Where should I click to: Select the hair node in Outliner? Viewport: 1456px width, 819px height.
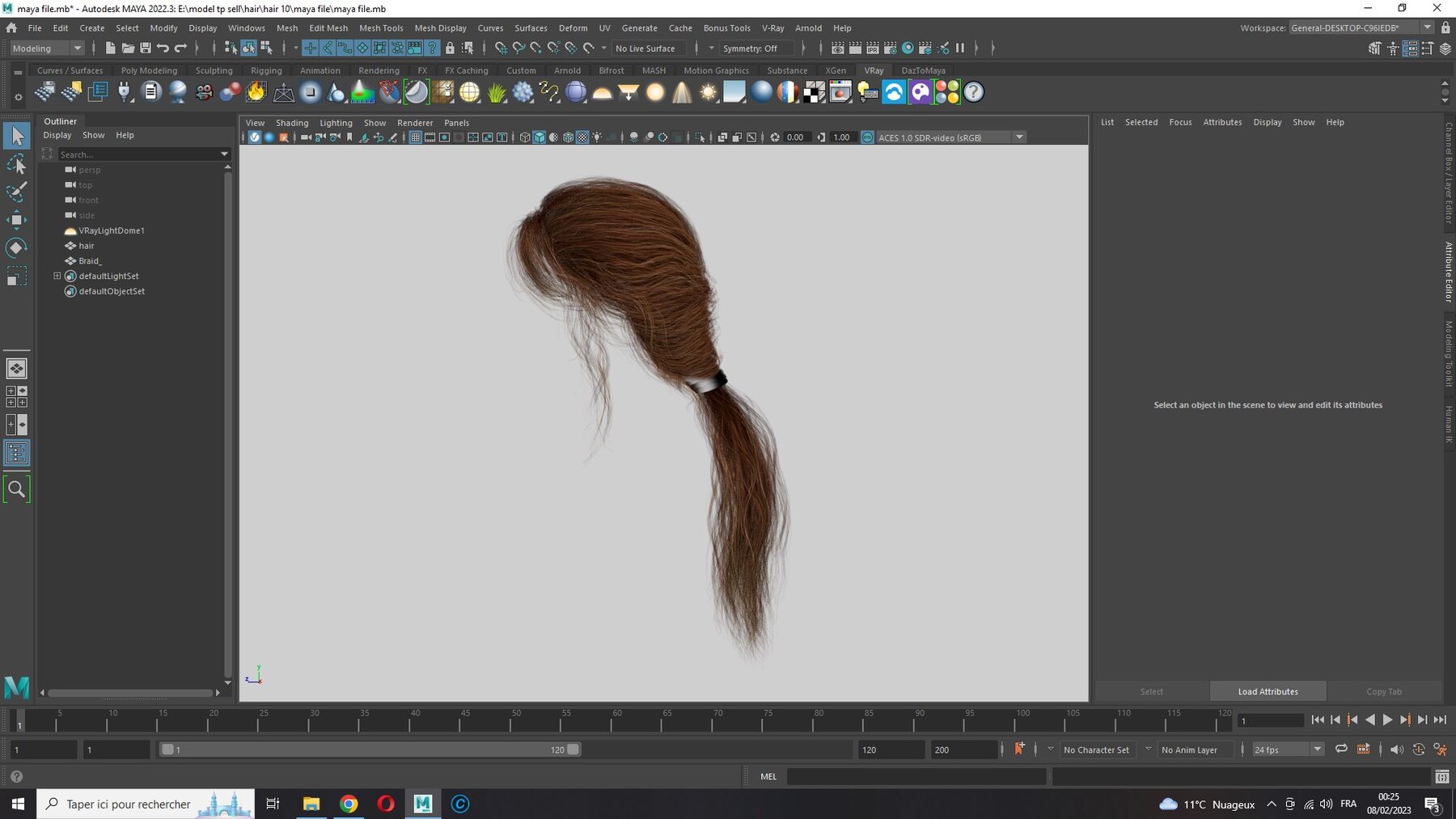(x=87, y=246)
